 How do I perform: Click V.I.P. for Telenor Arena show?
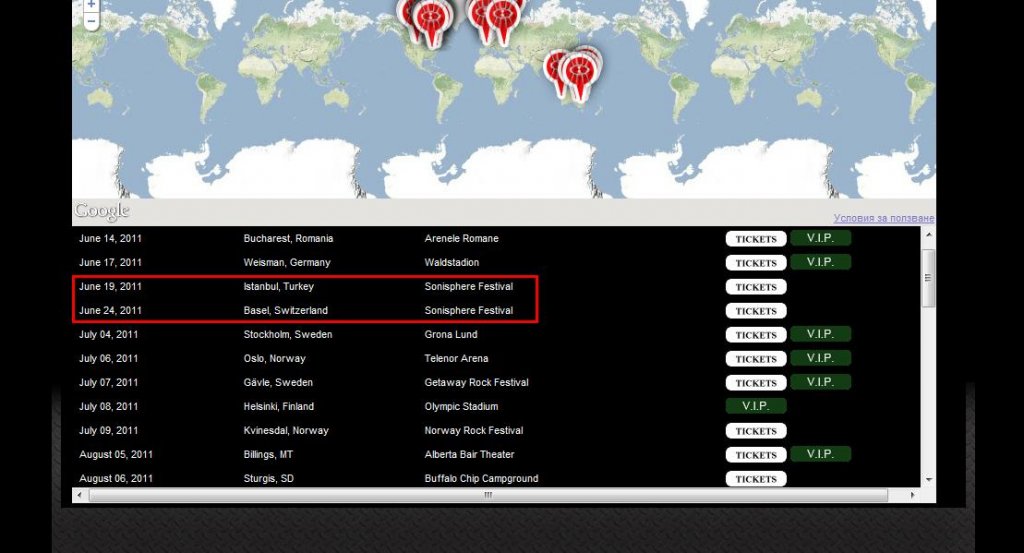click(820, 358)
